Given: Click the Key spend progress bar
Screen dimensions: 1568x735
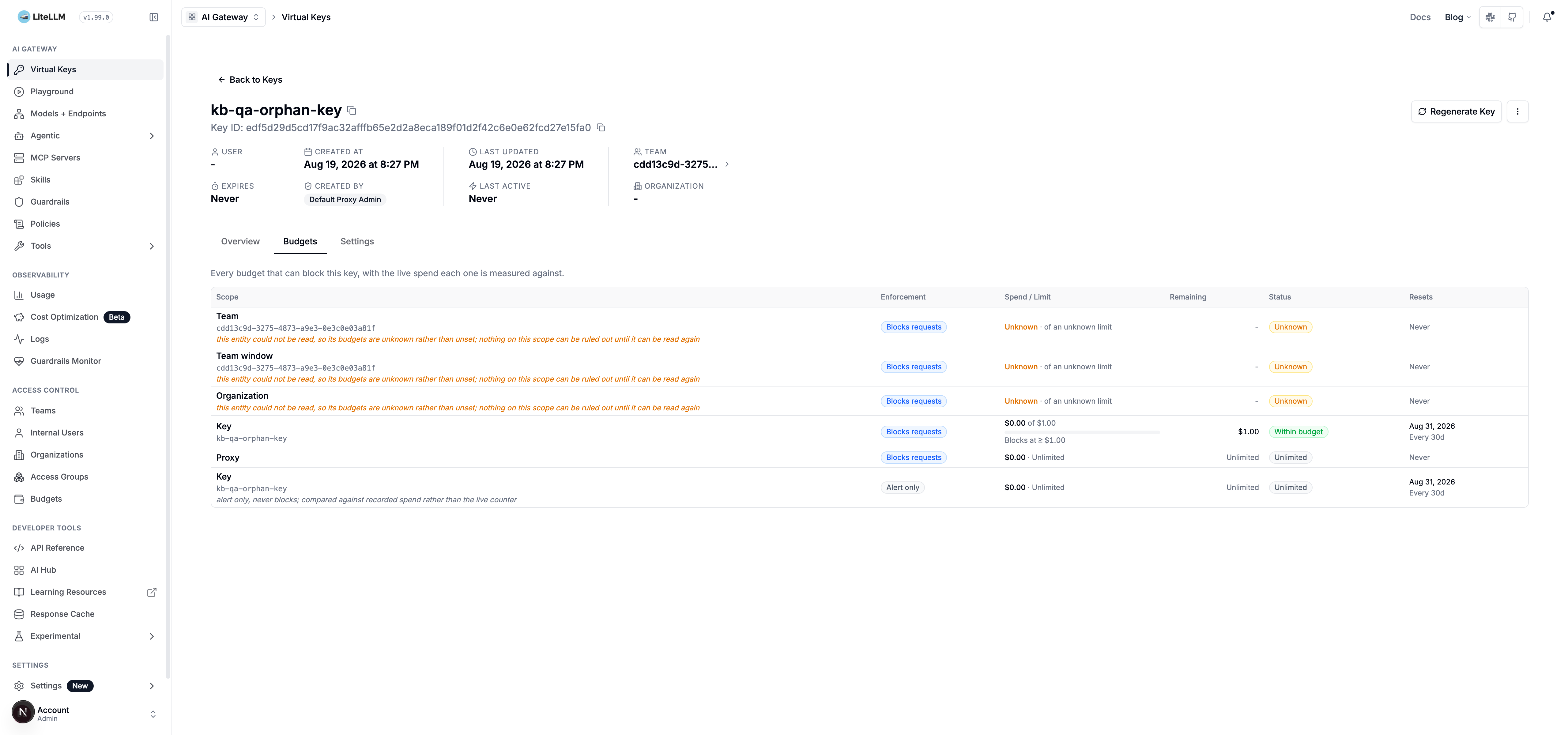Looking at the screenshot, I should click(x=1082, y=432).
